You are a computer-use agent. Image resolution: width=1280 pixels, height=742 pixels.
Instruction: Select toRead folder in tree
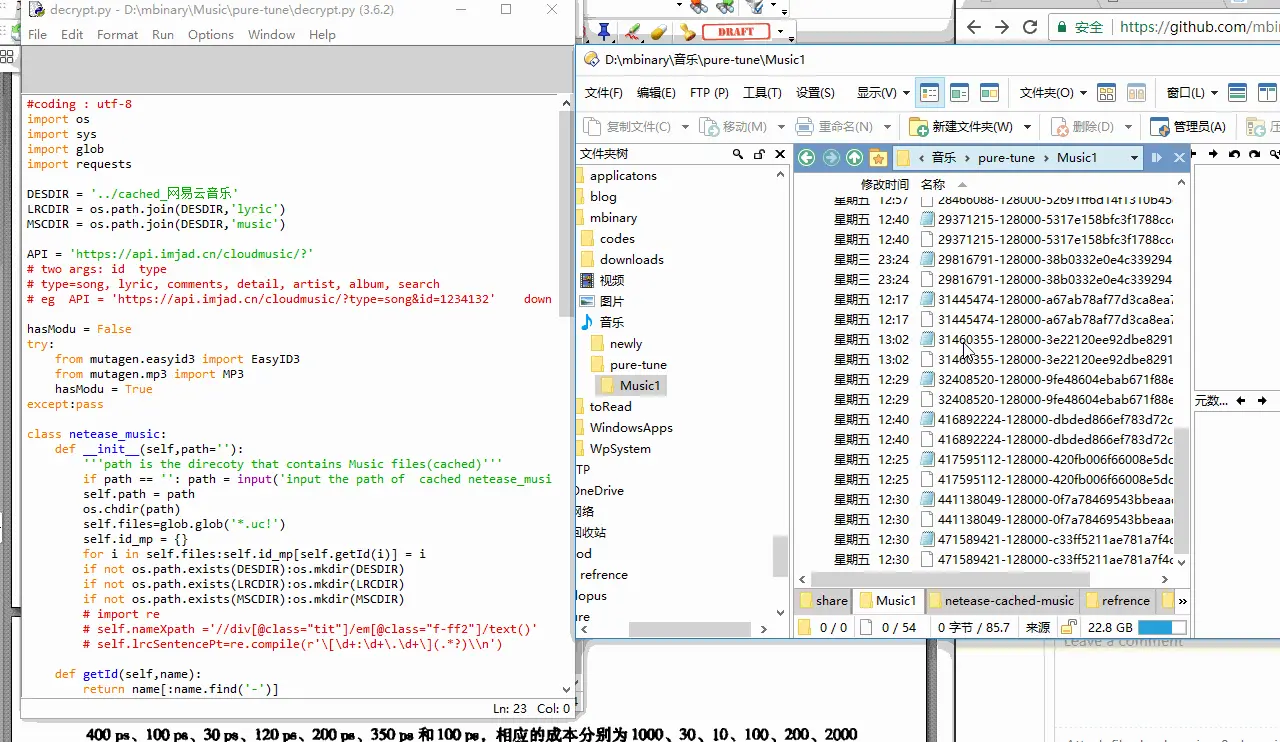coord(610,406)
